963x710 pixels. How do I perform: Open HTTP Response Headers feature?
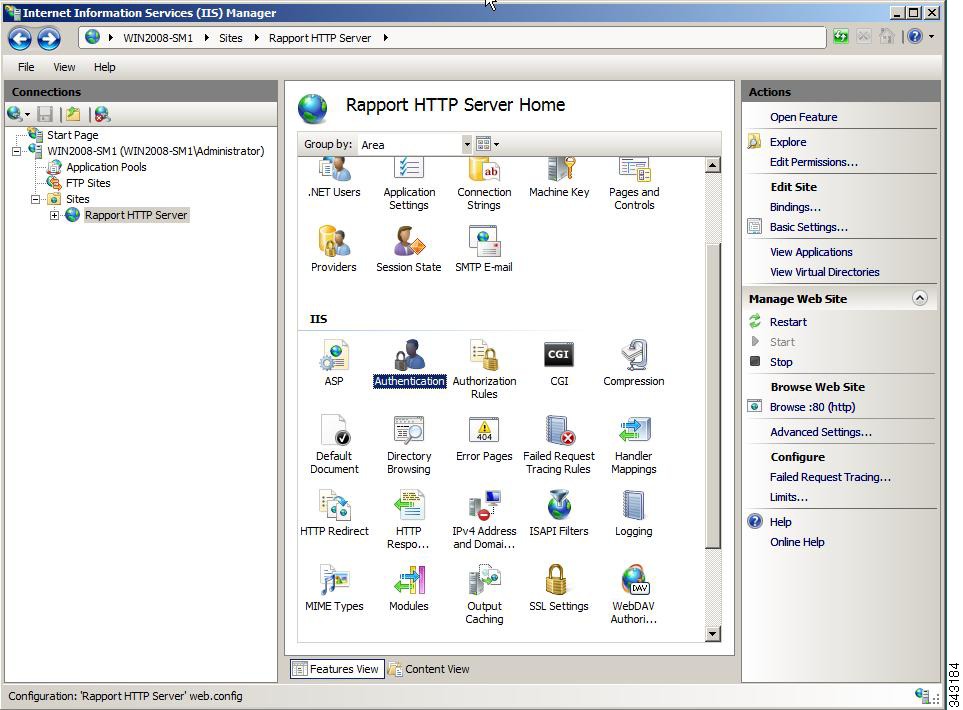pyautogui.click(x=409, y=519)
